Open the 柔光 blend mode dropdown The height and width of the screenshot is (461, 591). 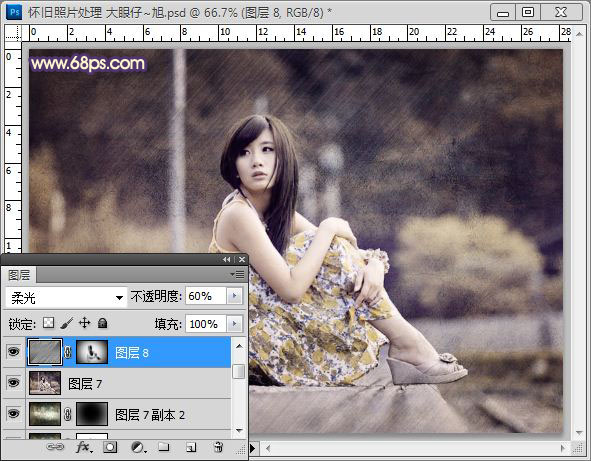coord(66,297)
